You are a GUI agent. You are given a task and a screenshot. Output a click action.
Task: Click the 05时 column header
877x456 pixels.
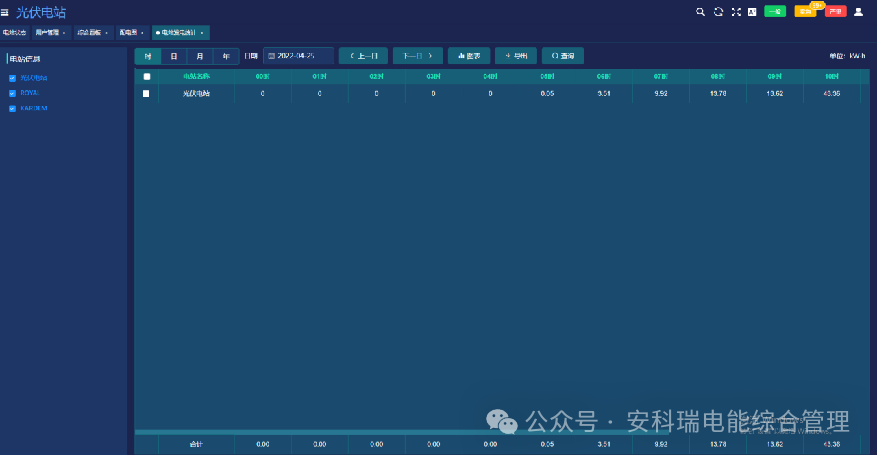point(547,76)
